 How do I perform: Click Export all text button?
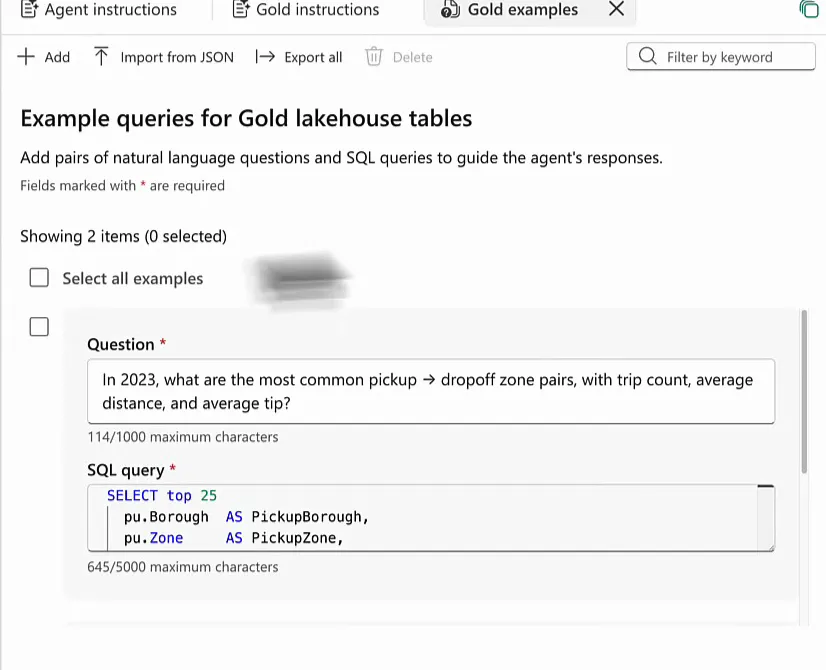[313, 57]
